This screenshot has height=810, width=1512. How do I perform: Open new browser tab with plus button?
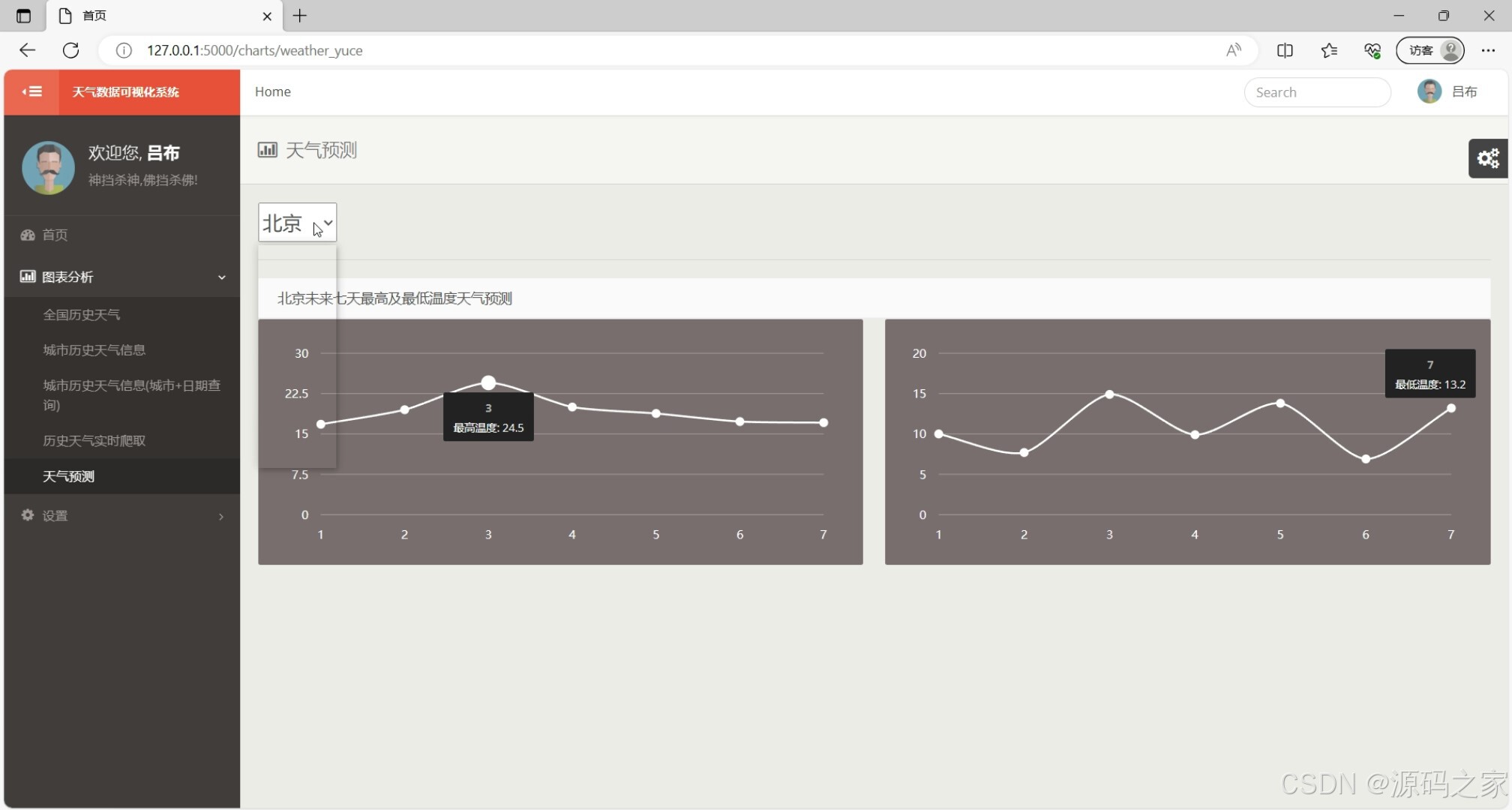click(300, 16)
